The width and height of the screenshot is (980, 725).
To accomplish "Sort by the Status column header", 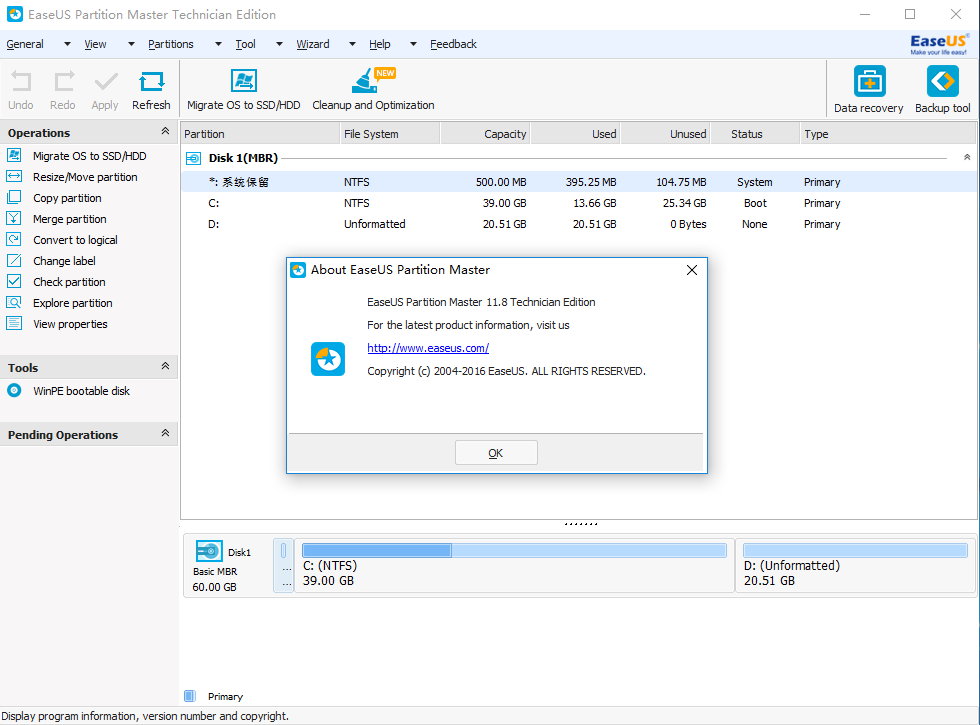I will (755, 134).
